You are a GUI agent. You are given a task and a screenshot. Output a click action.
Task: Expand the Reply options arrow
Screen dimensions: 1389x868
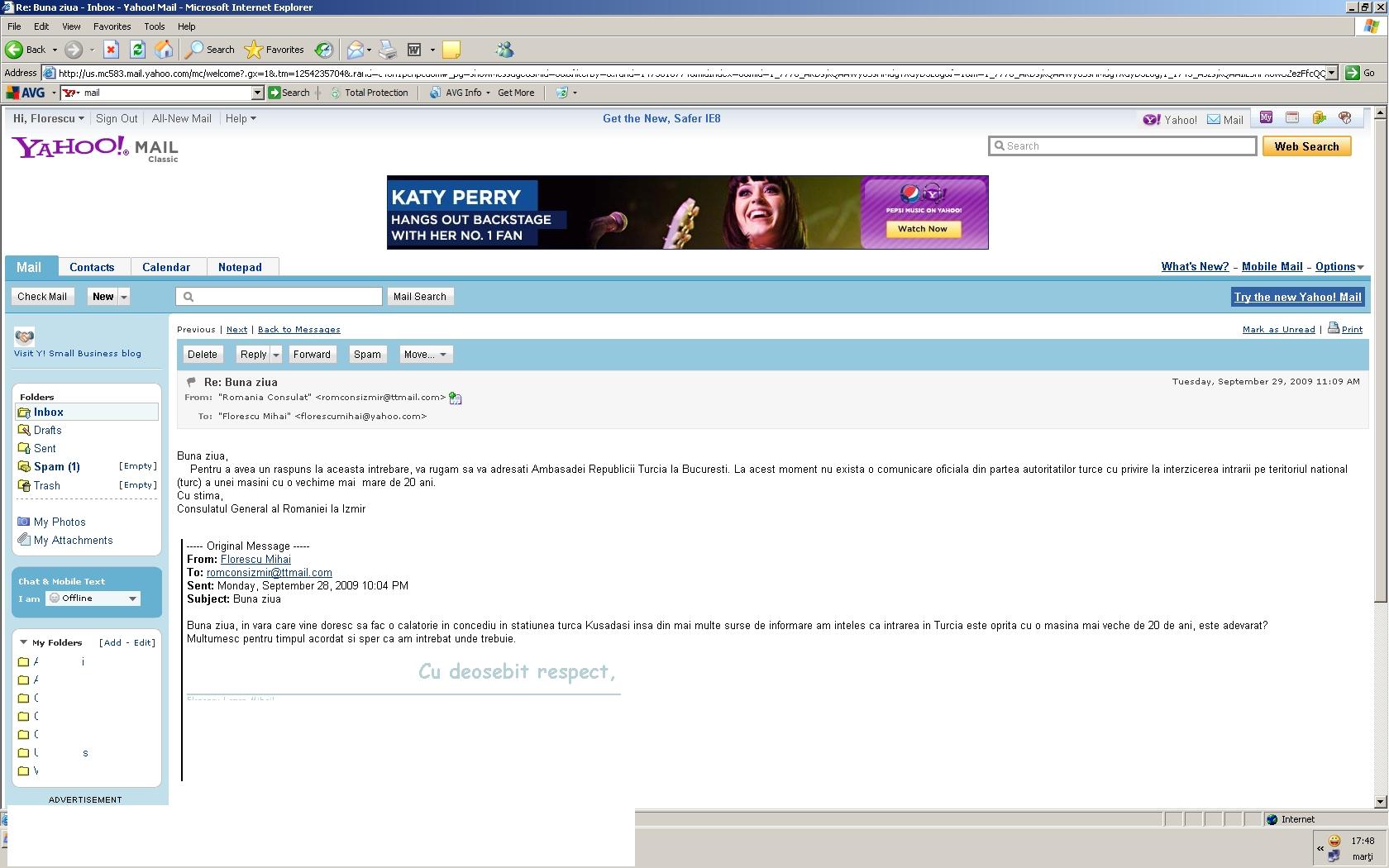click(x=276, y=355)
